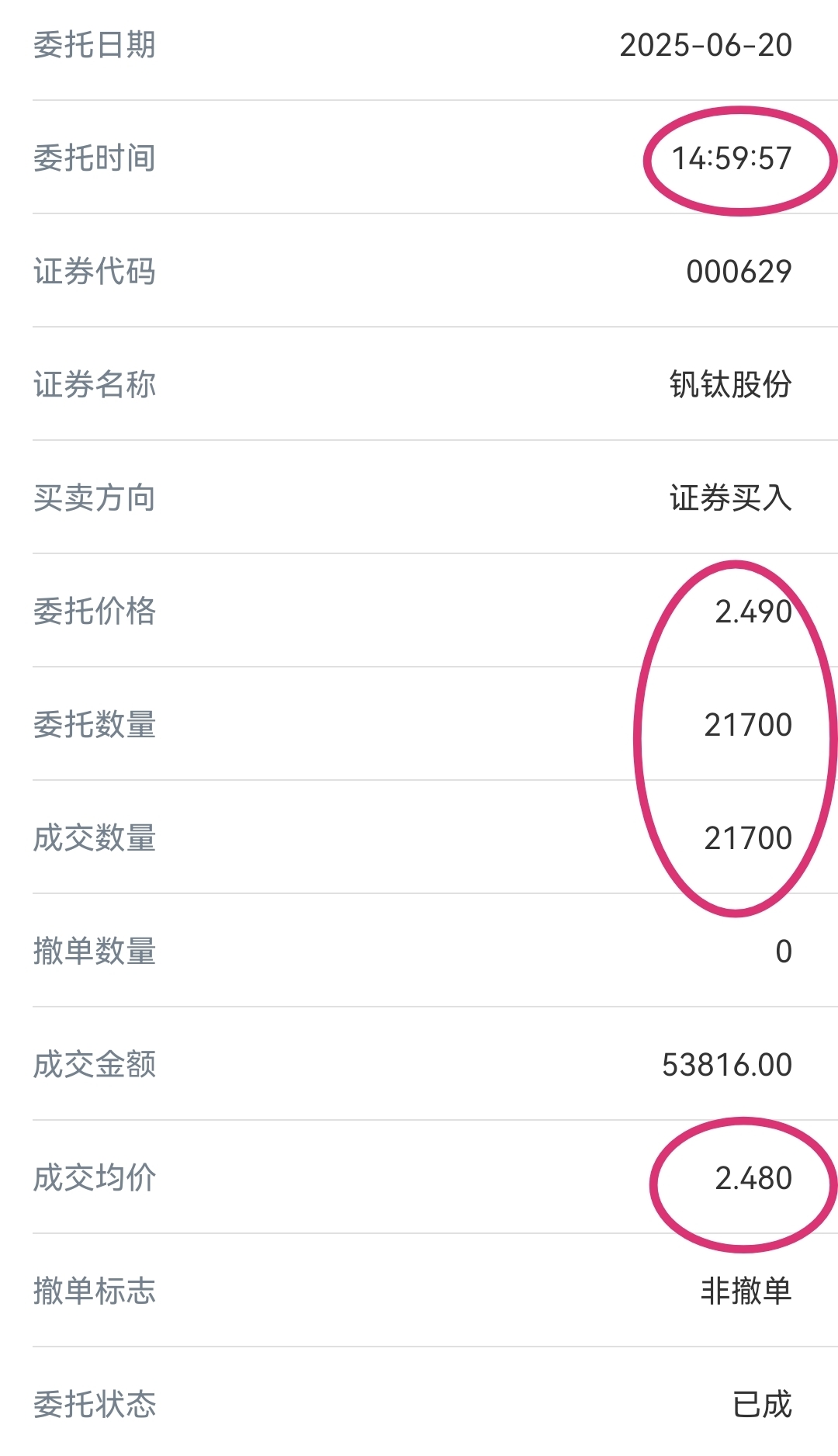Tap the date value 2025-06-20
The width and height of the screenshot is (838, 1456).
706,45
